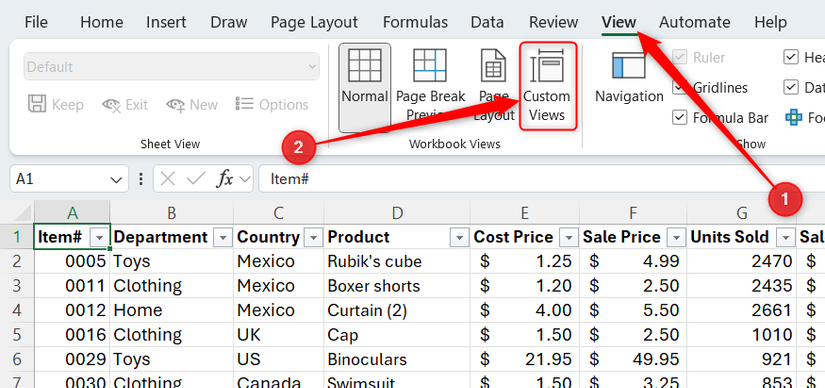Select column A header

[x=73, y=213]
